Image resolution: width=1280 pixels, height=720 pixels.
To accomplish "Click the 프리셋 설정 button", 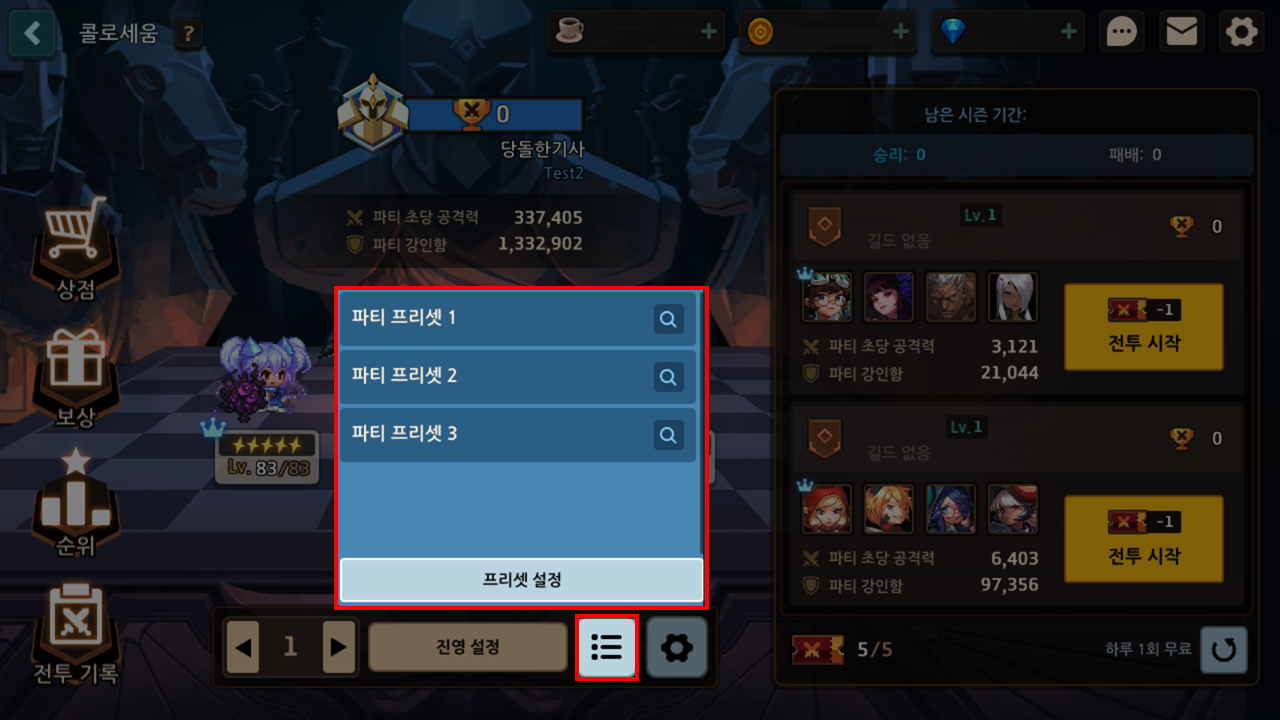I will point(521,580).
